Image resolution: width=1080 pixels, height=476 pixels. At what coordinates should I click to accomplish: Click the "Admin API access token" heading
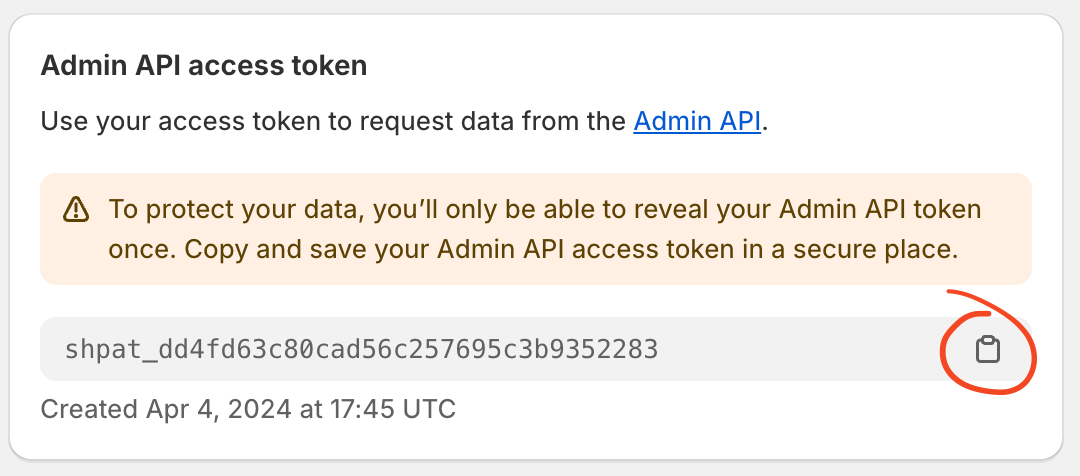tap(204, 66)
